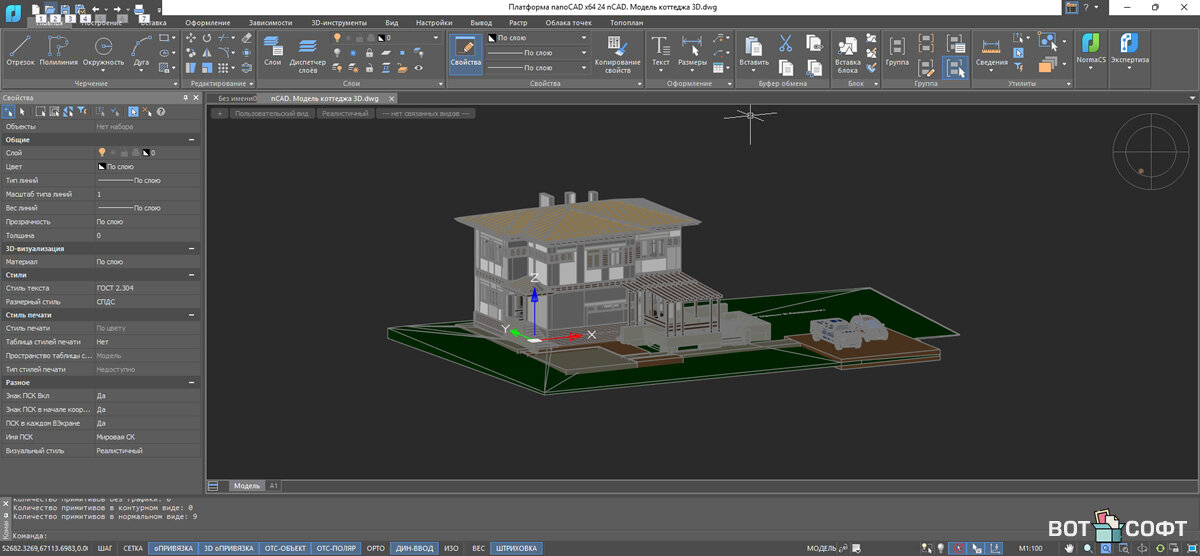The height and width of the screenshot is (556, 1200).
Task: Click the Пользовательский вид view button
Action: point(271,114)
